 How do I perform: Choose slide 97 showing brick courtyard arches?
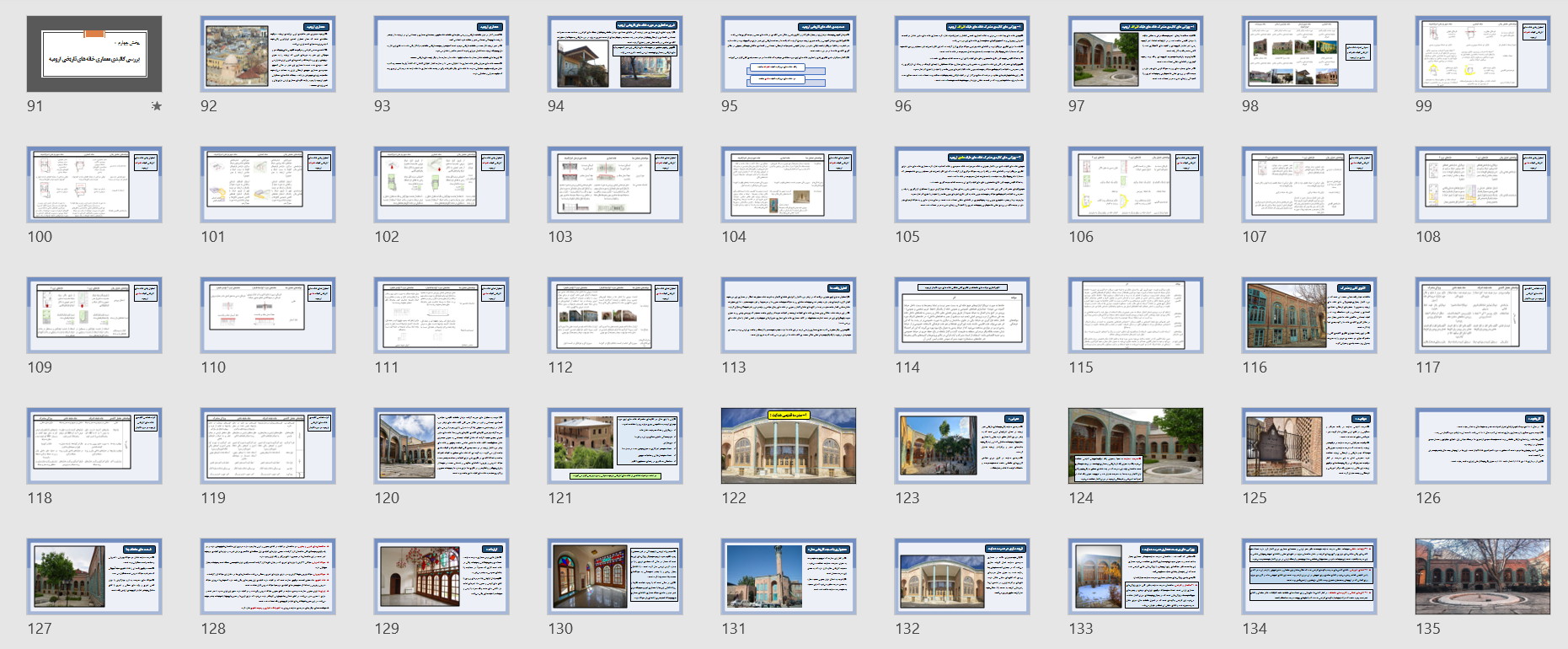coord(1136,54)
